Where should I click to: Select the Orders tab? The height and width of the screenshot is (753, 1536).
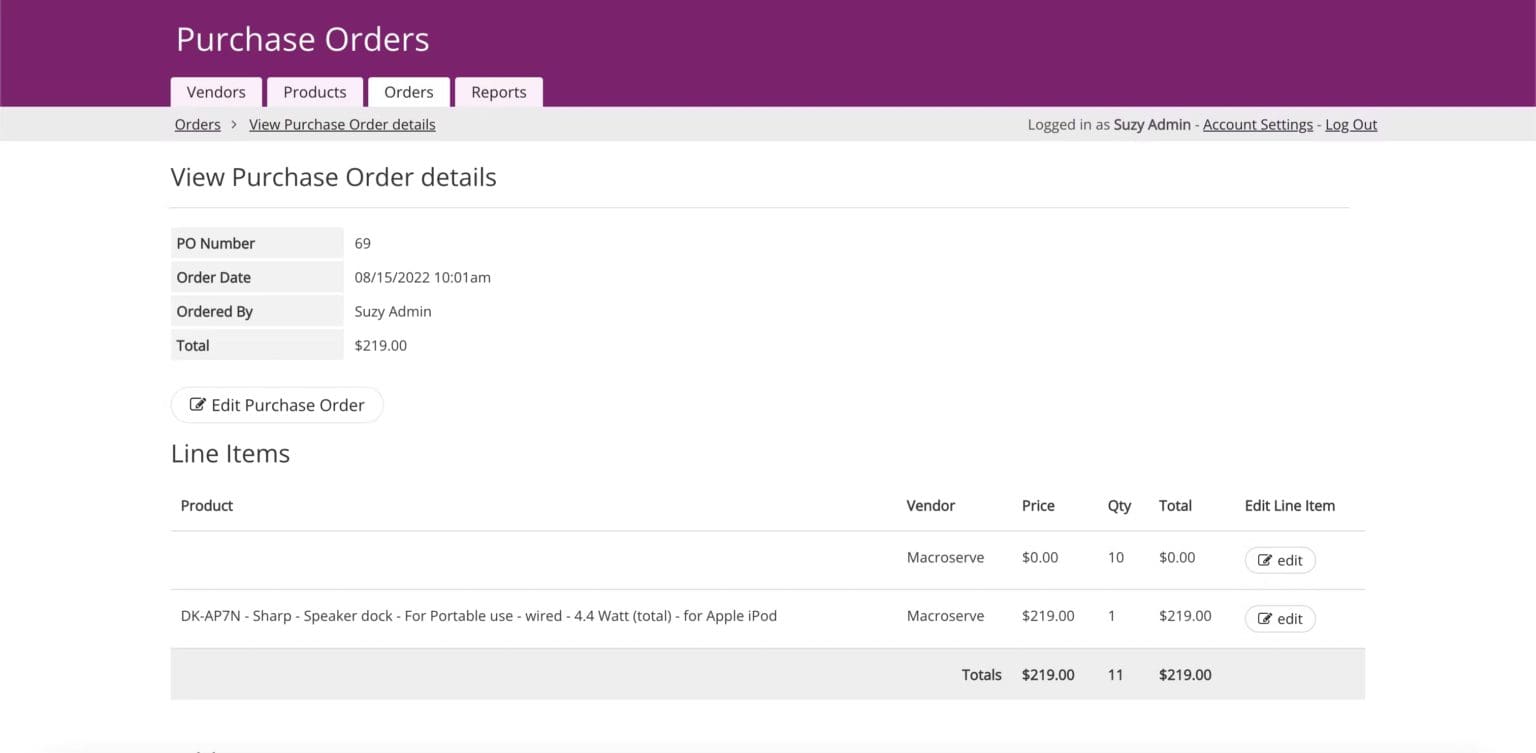click(x=408, y=91)
